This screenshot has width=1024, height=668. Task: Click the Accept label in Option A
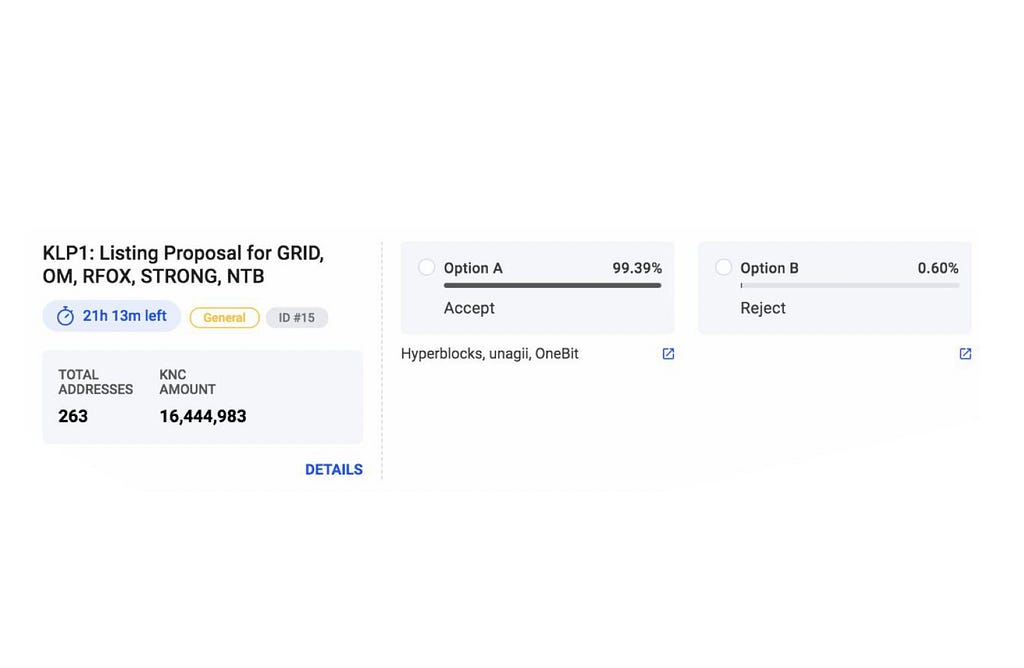click(469, 308)
